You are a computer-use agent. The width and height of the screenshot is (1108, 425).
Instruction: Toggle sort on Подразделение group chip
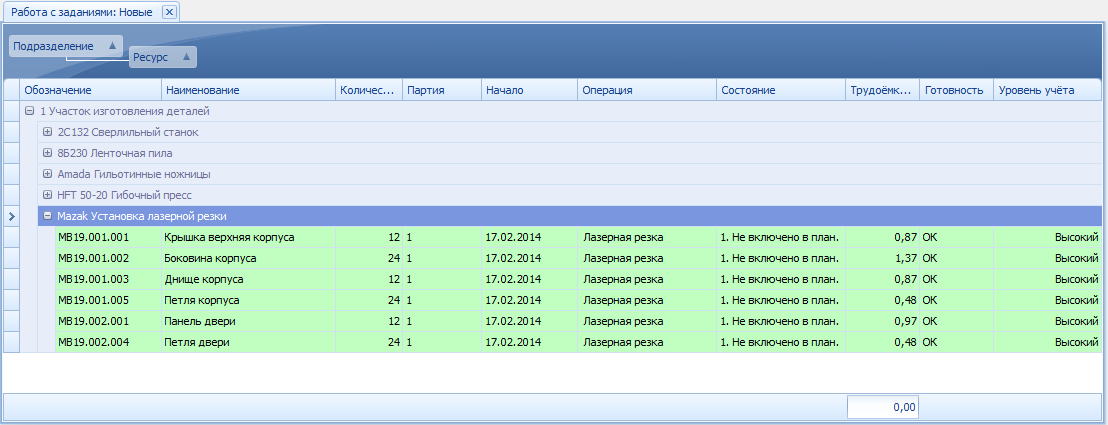pyautogui.click(x=66, y=46)
